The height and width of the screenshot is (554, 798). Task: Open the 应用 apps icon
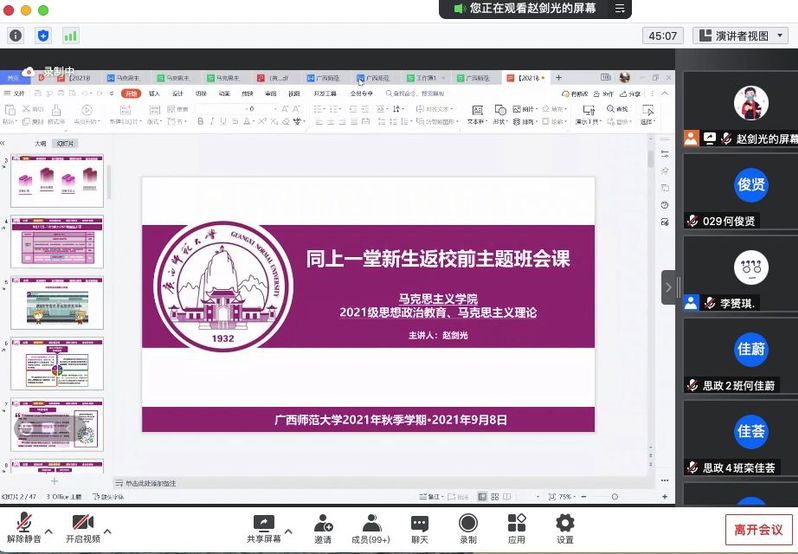tap(517, 522)
